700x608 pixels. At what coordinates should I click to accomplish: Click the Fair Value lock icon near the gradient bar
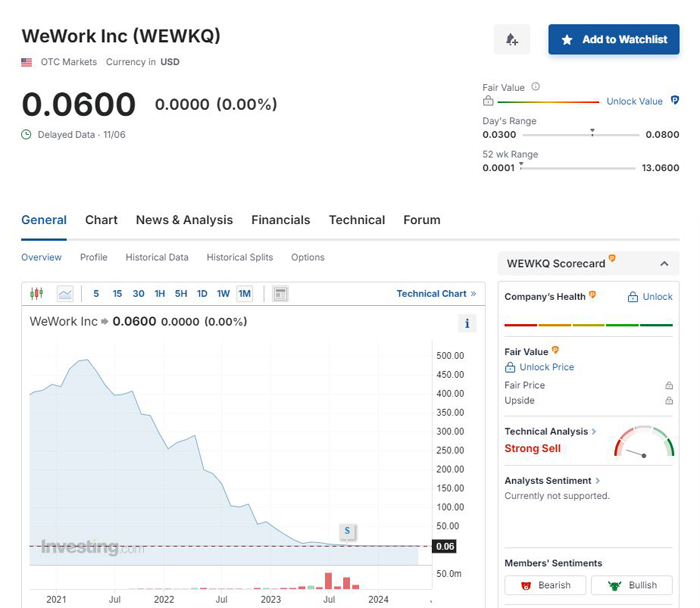pyautogui.click(x=488, y=101)
